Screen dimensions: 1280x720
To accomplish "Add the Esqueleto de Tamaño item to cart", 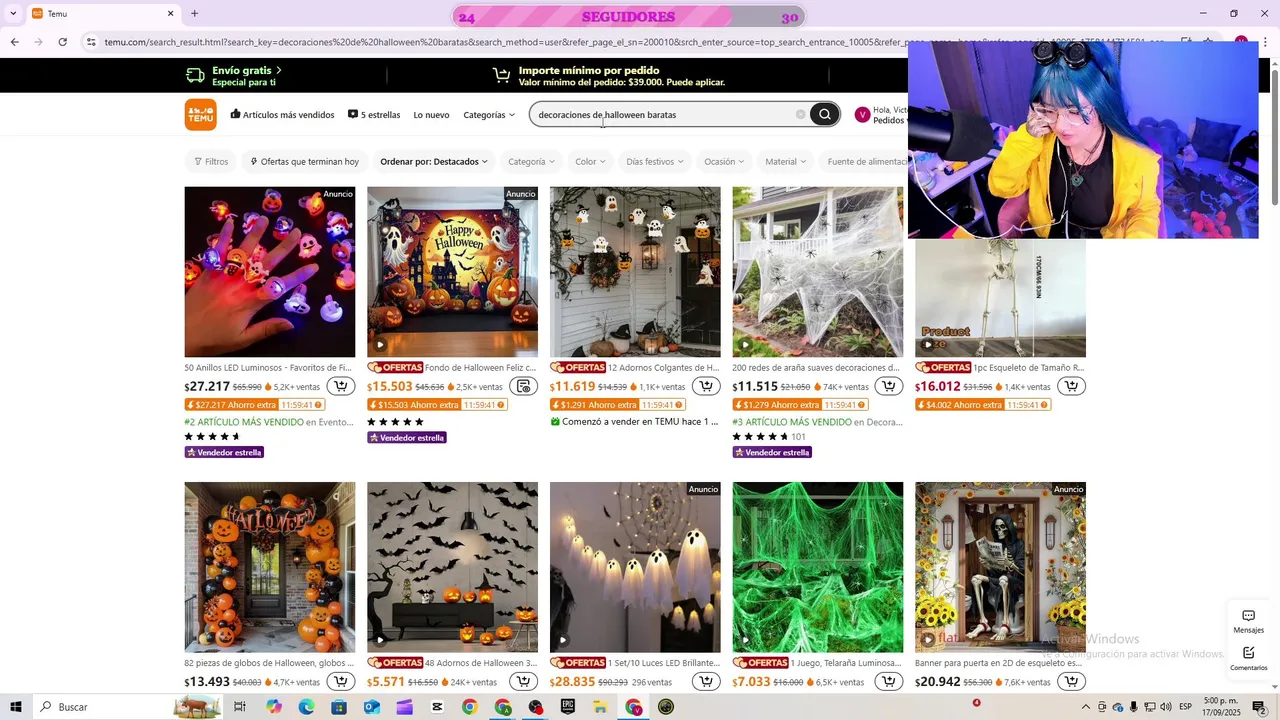I will click(1071, 386).
